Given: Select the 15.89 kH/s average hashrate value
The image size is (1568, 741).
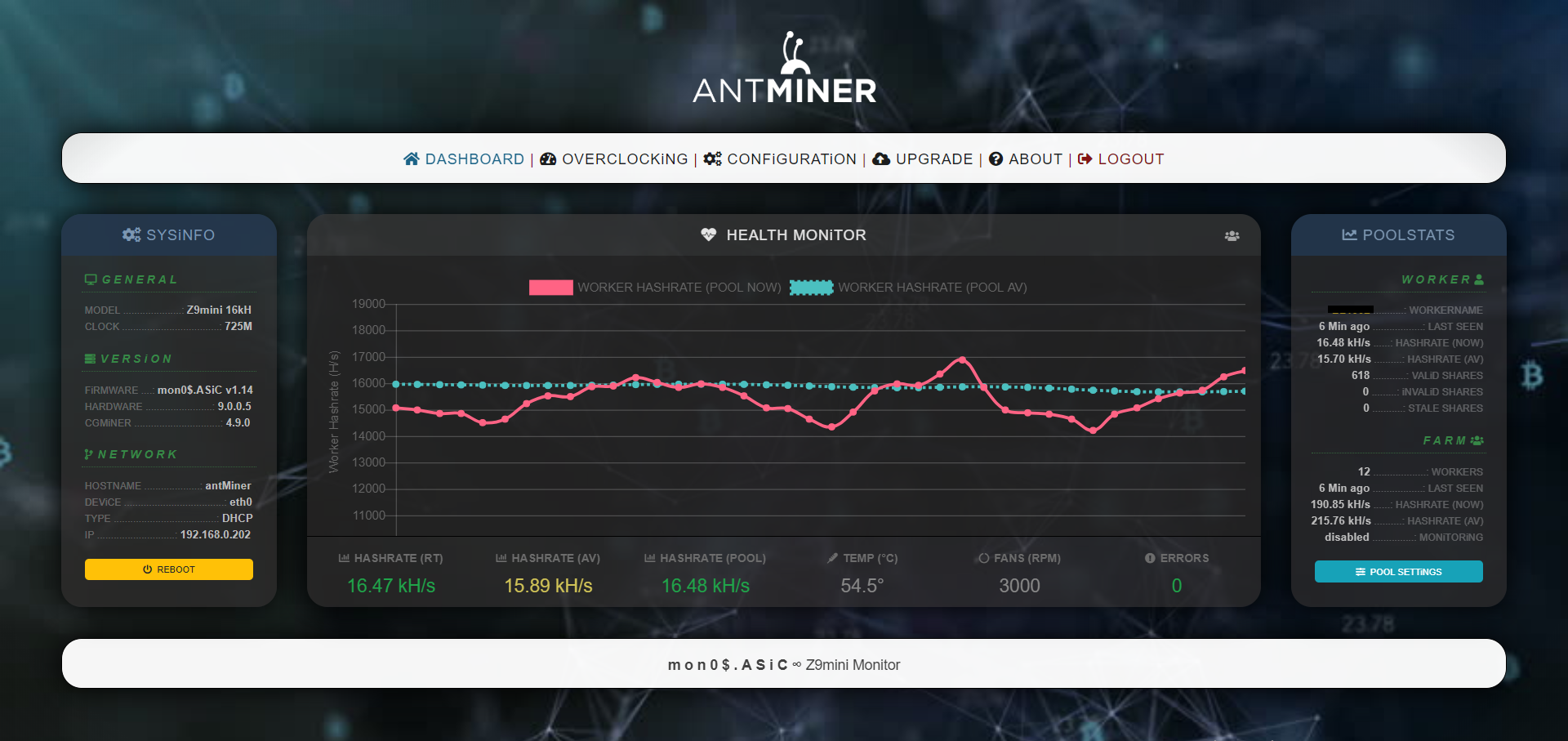Looking at the screenshot, I should 548,586.
